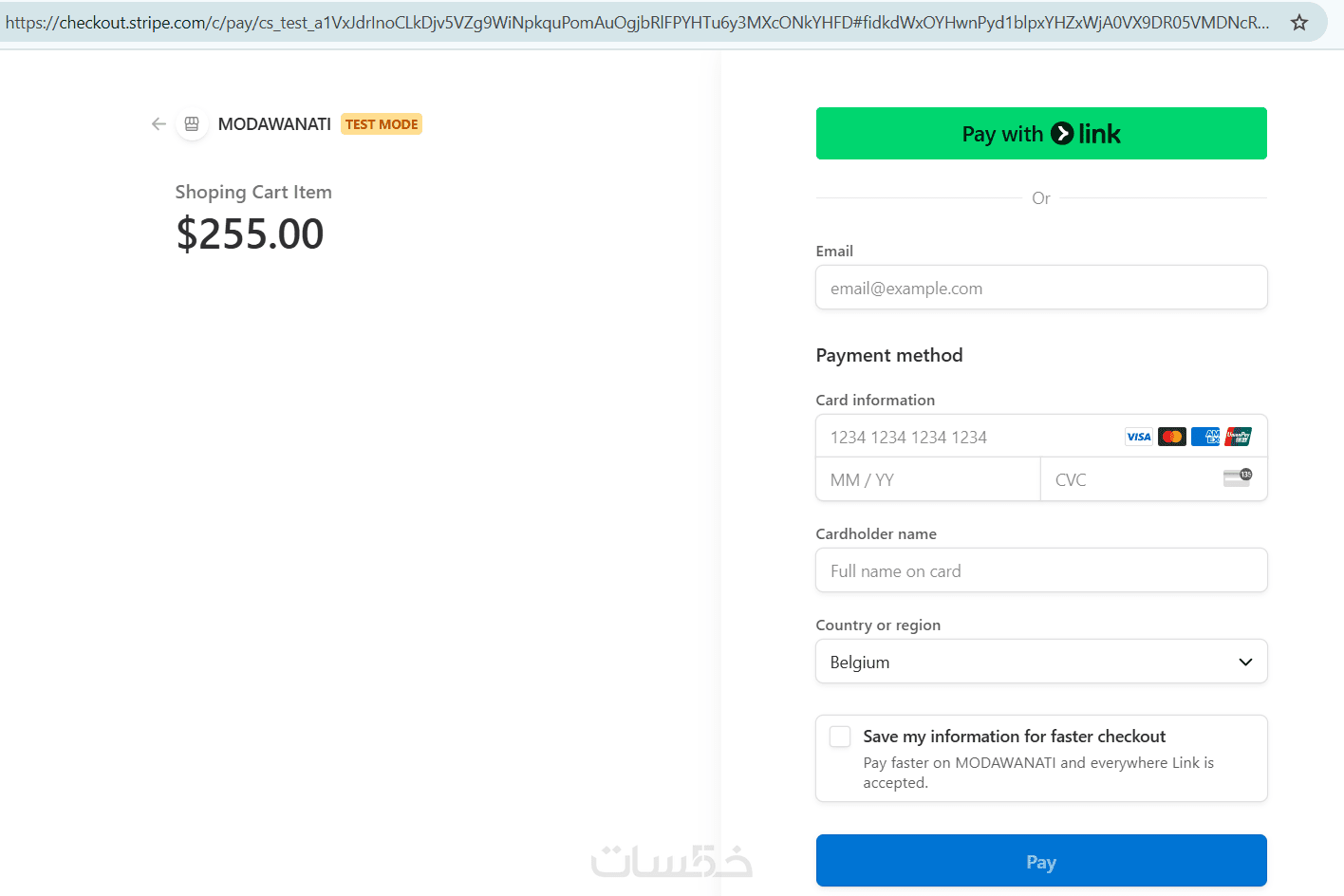This screenshot has width=1344, height=896.
Task: Click the CVC help card icon
Action: click(x=1237, y=477)
